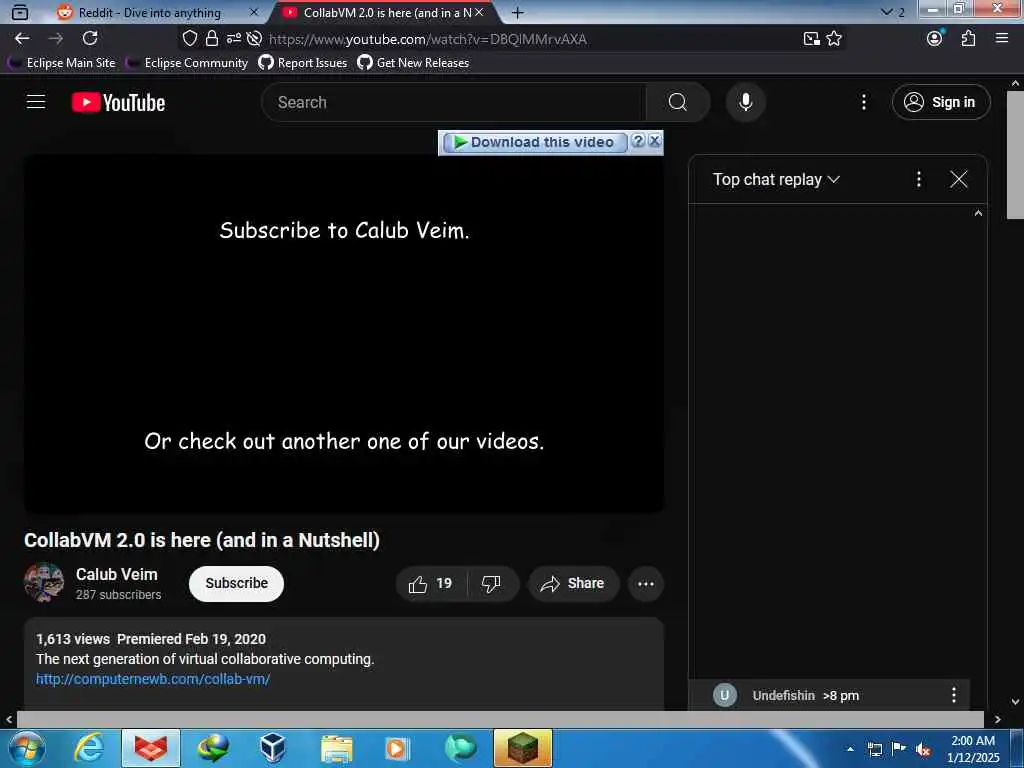Select the CollabVM 2.0 YouTube tab

click(383, 12)
